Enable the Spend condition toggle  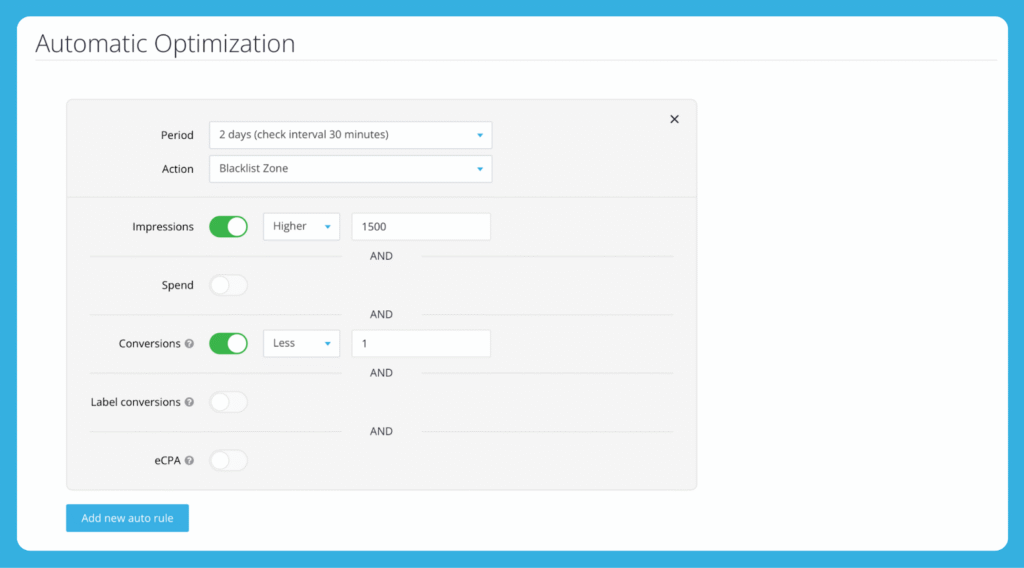click(228, 285)
